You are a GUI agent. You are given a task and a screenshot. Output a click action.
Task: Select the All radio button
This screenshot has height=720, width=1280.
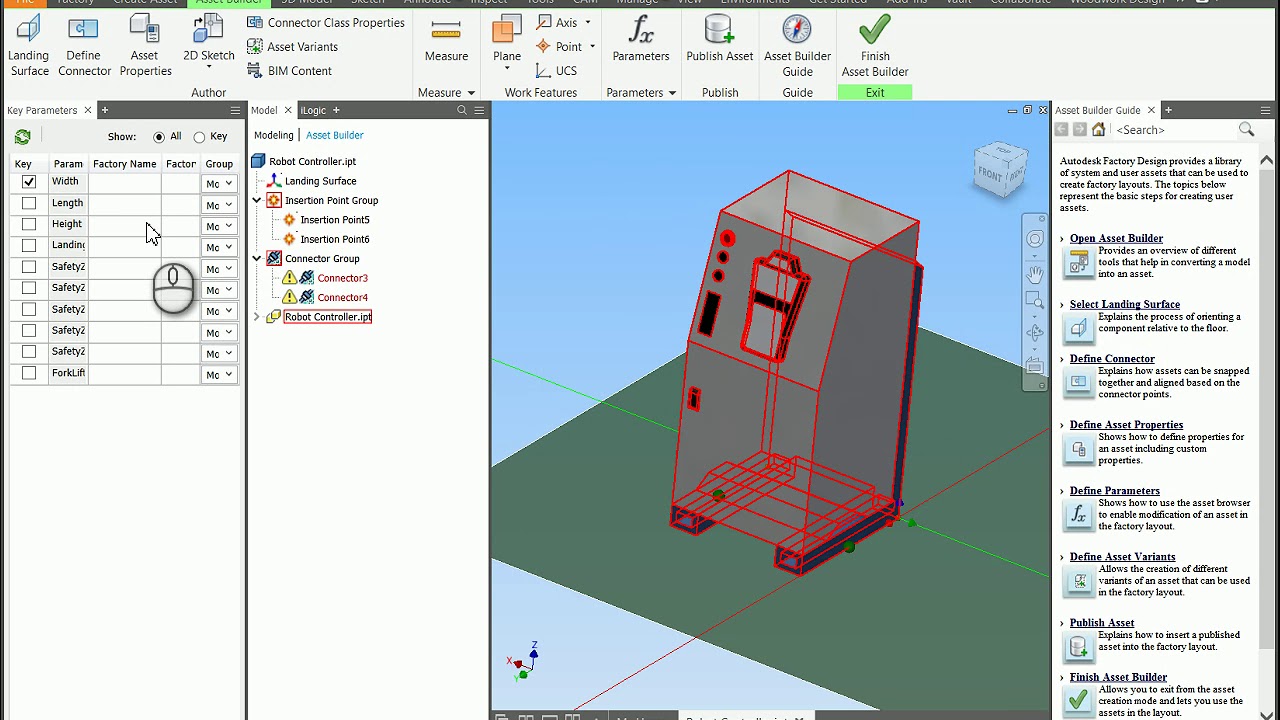click(159, 137)
